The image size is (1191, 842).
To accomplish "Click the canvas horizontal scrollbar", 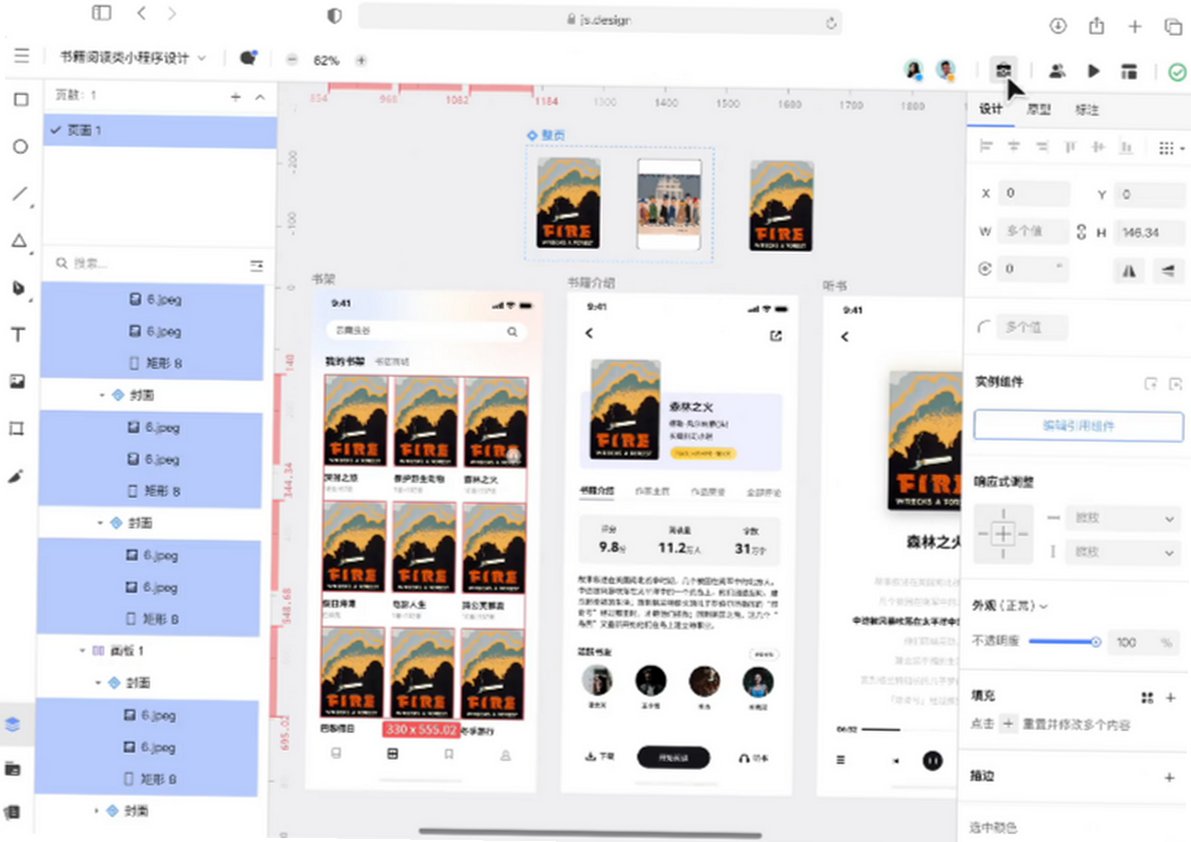I will click(x=590, y=834).
